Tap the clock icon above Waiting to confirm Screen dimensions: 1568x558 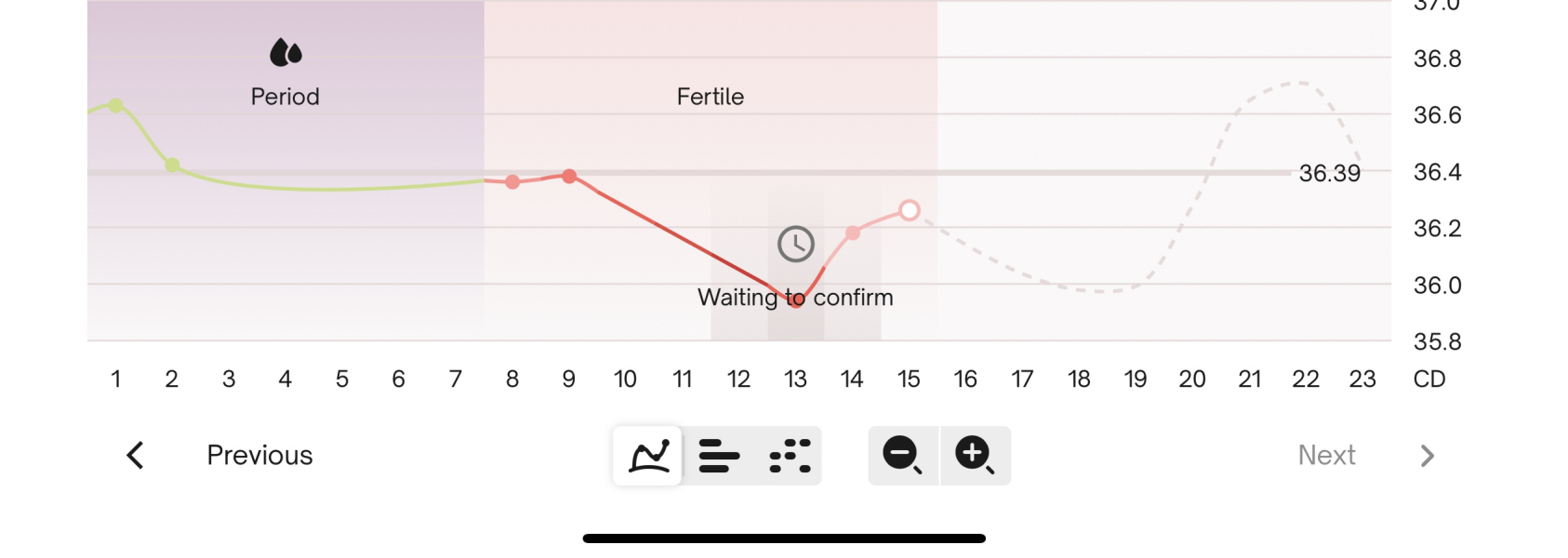coord(796,244)
